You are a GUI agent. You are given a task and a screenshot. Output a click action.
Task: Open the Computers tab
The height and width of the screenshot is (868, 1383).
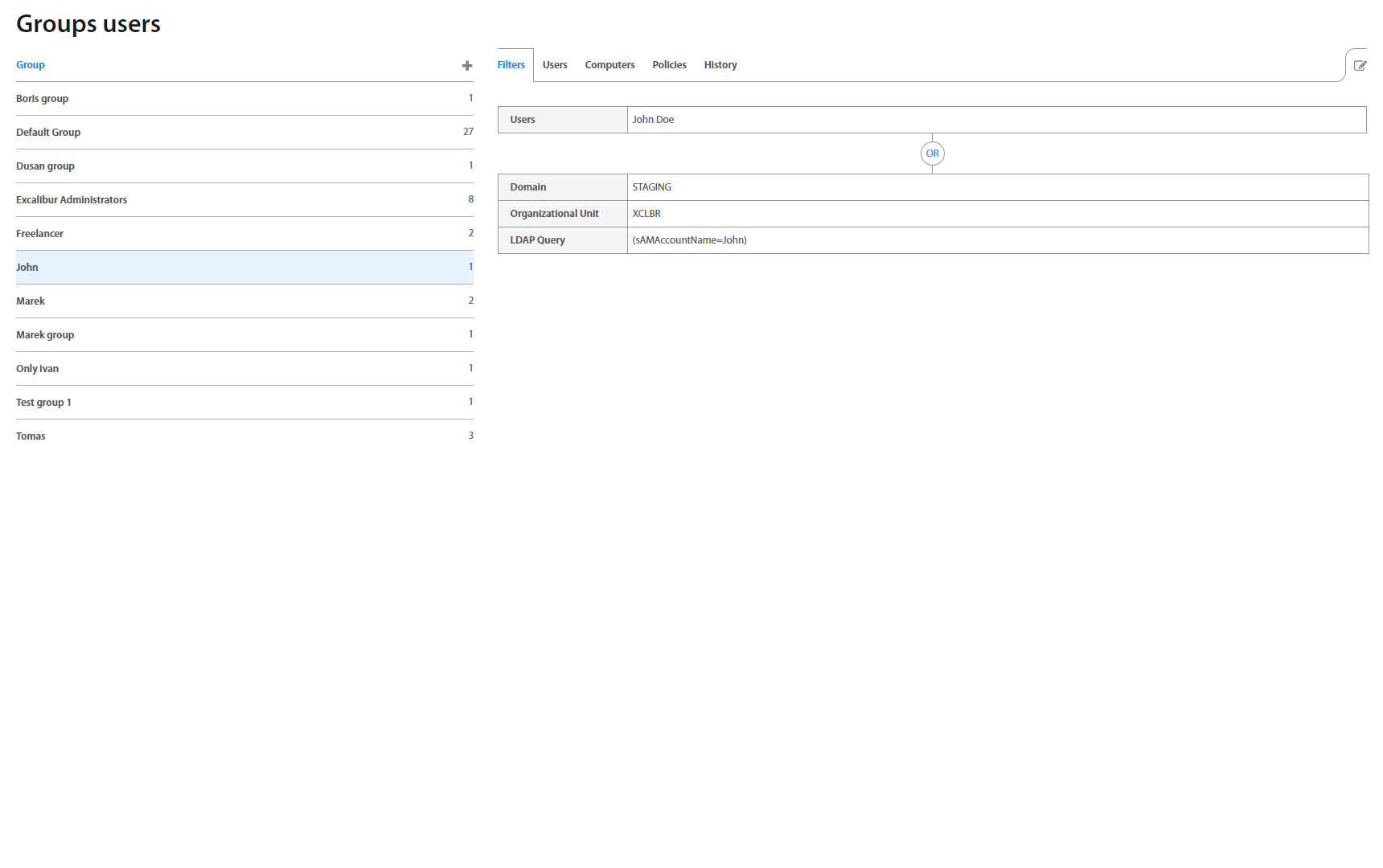click(609, 65)
